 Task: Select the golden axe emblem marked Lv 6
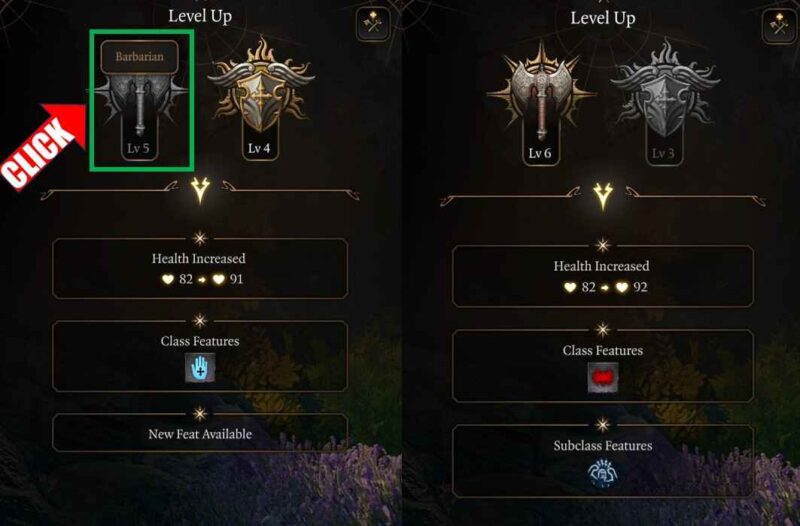point(541,102)
